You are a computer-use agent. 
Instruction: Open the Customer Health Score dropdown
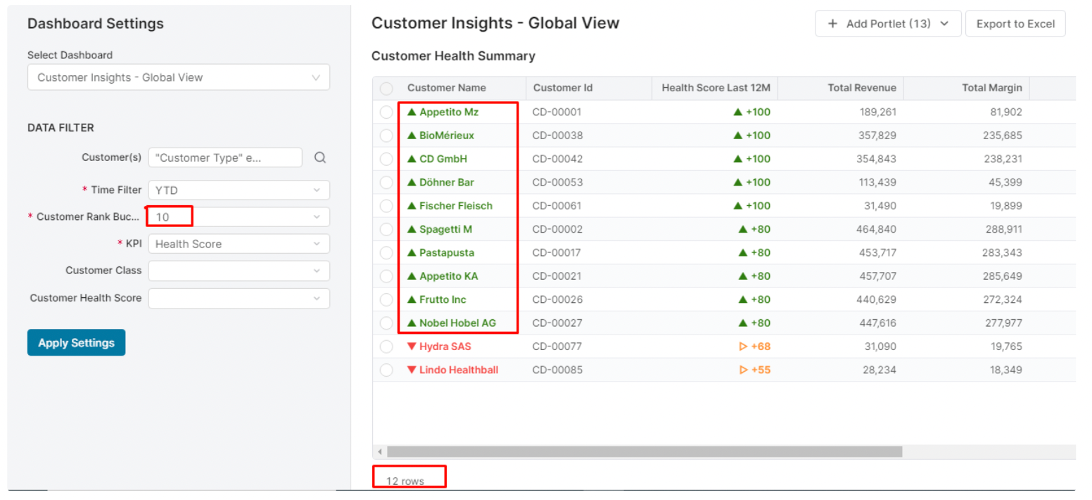click(239, 298)
